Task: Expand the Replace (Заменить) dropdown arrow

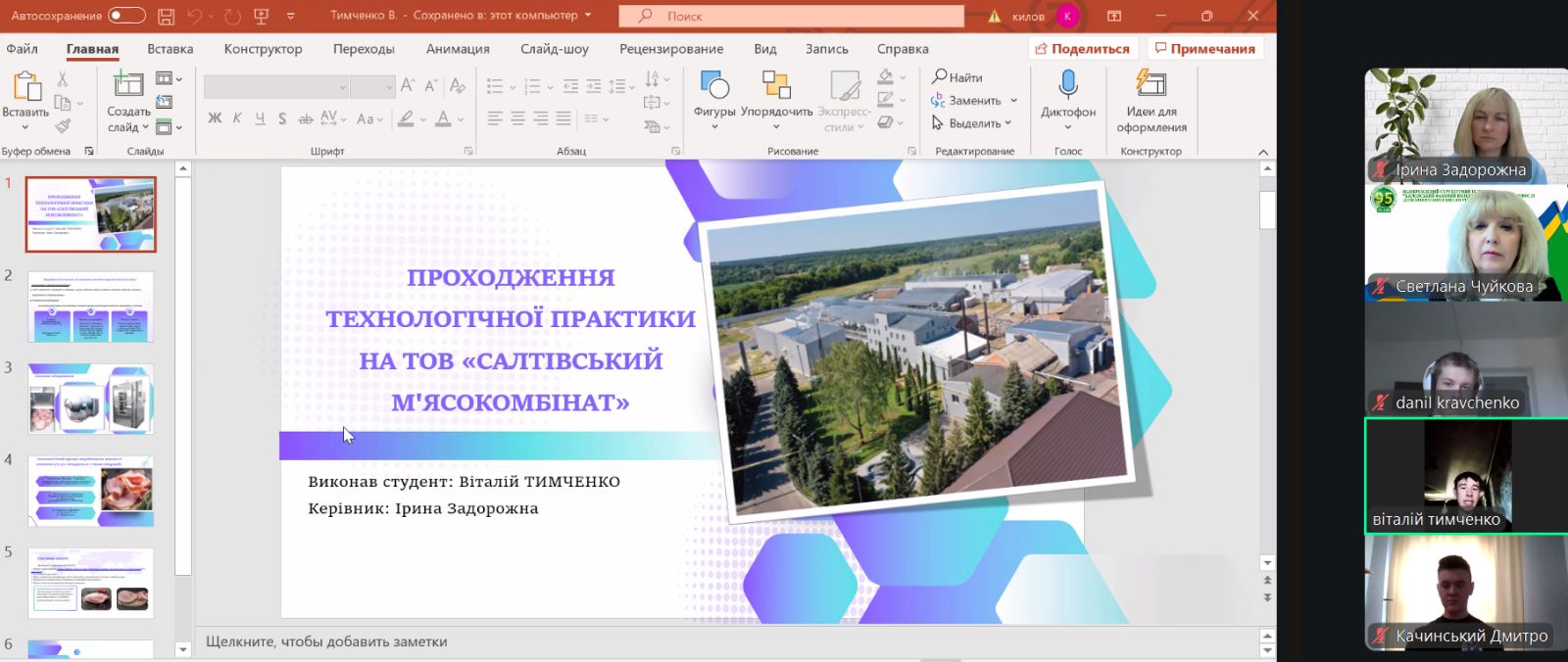Action: (1014, 100)
